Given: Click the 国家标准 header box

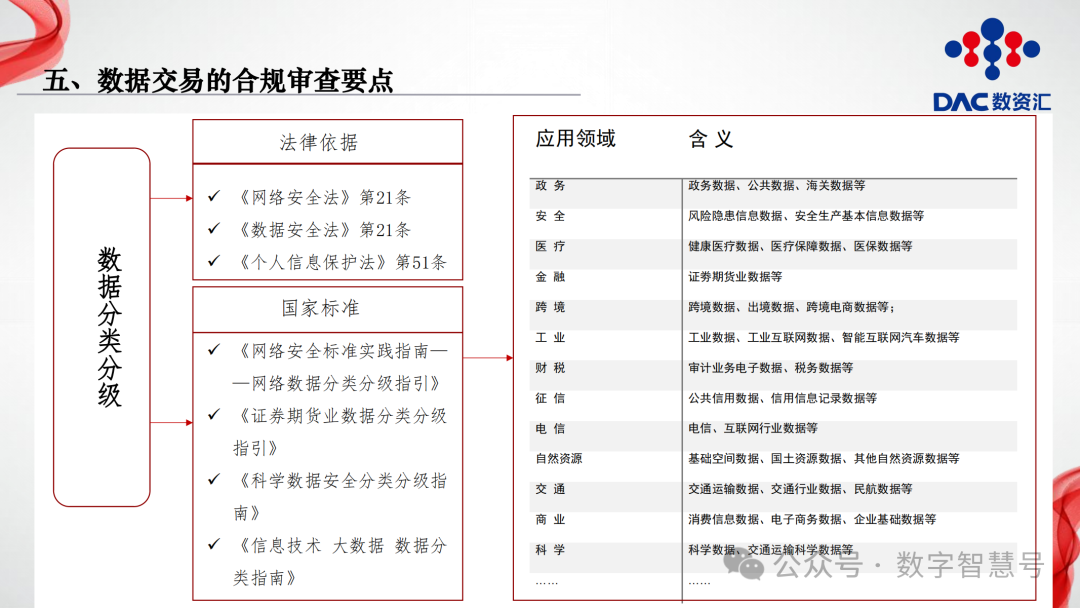Looking at the screenshot, I should click(x=327, y=309).
